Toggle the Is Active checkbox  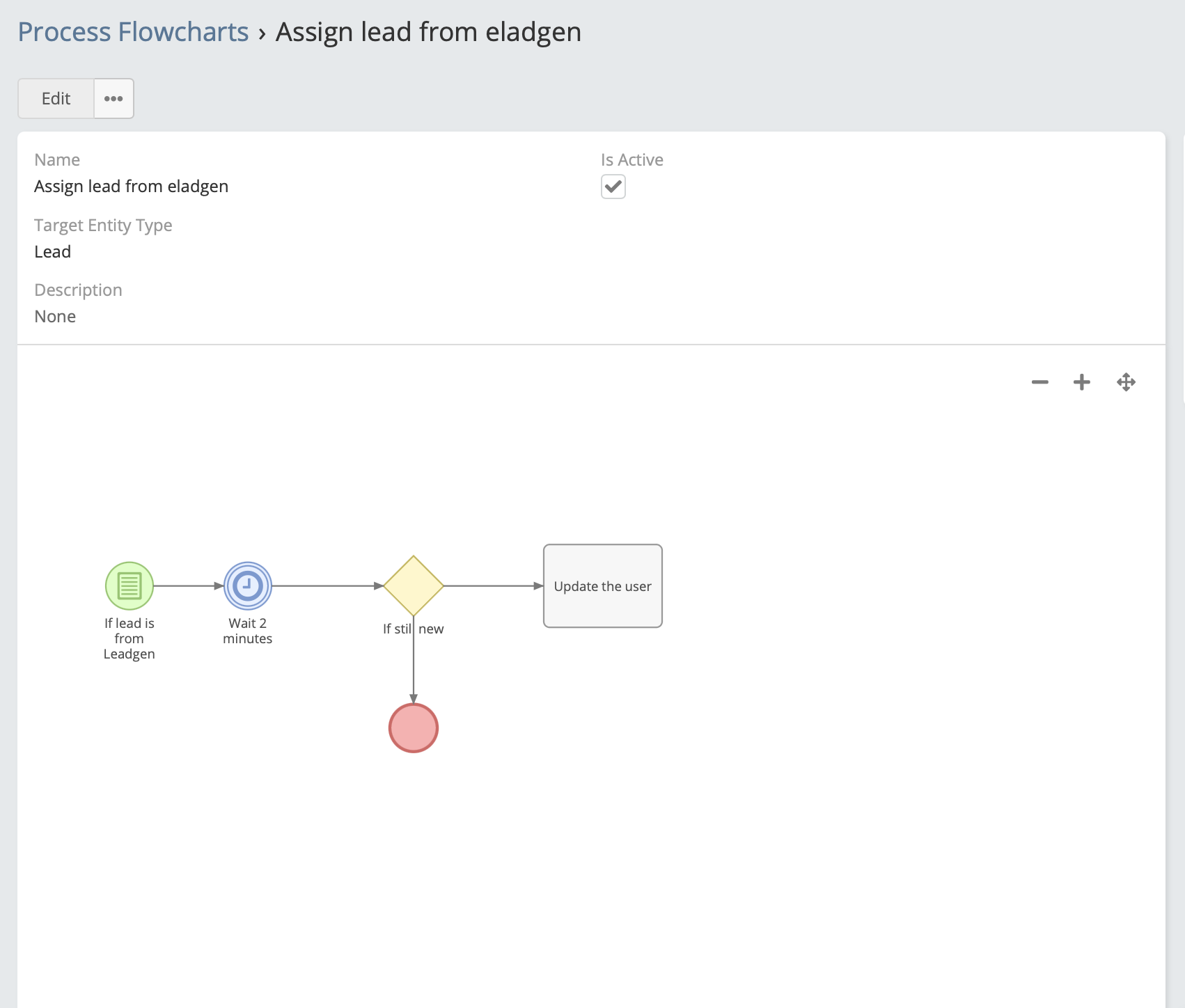613,187
